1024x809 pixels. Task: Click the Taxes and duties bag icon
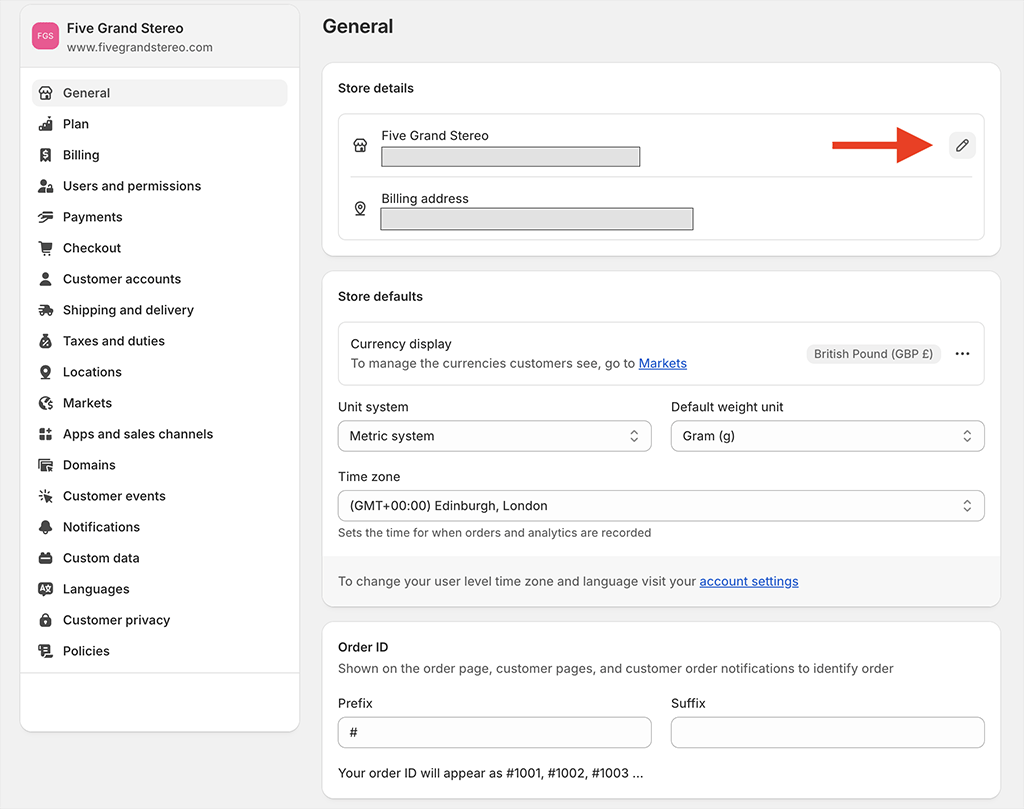click(45, 341)
